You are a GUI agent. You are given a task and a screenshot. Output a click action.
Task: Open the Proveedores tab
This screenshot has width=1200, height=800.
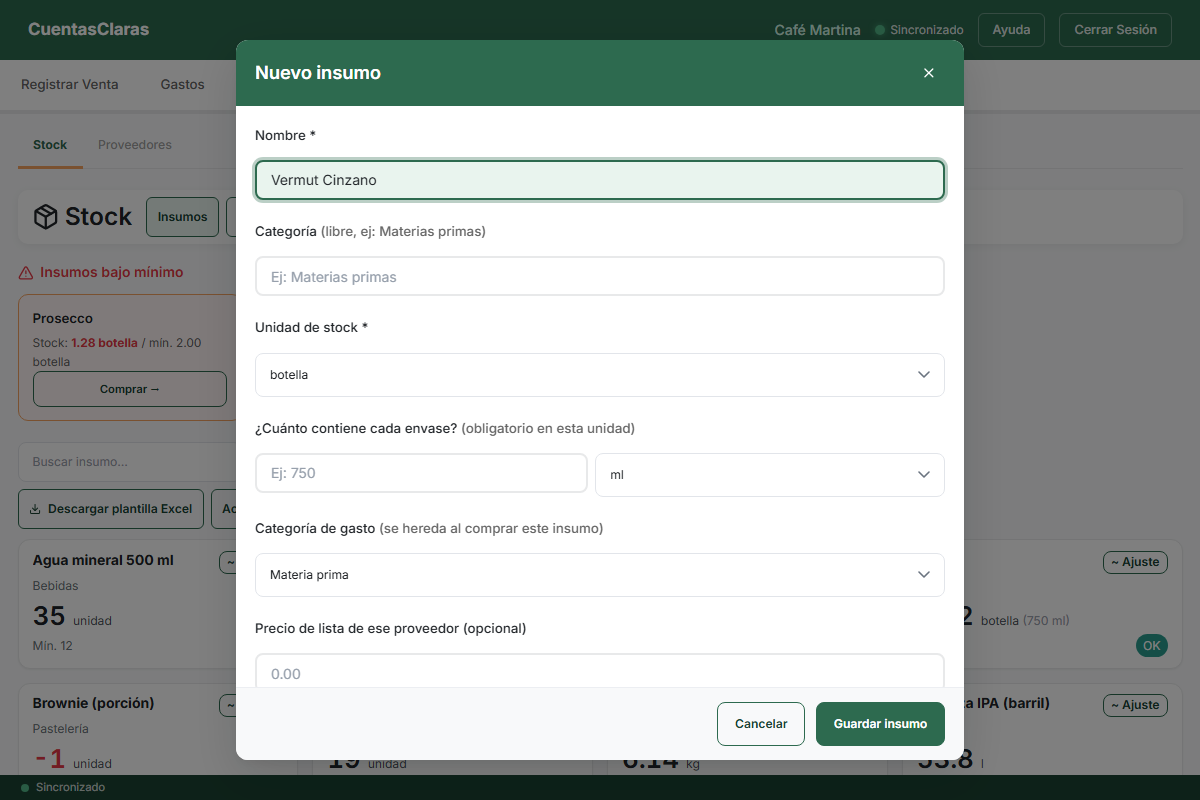point(135,145)
